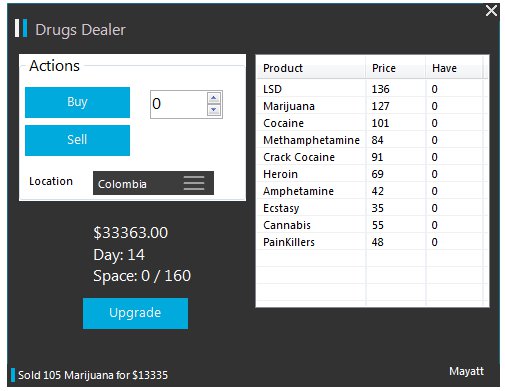
Task: Click the LSD price 136
Action: pos(380,89)
